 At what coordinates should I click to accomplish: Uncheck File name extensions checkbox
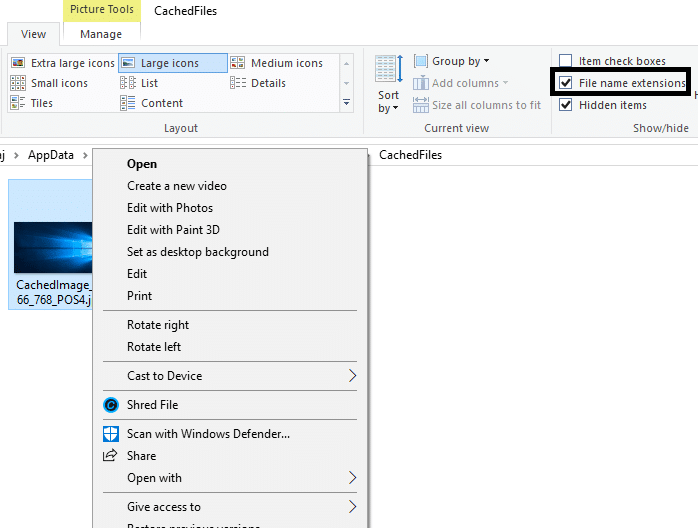[566, 82]
